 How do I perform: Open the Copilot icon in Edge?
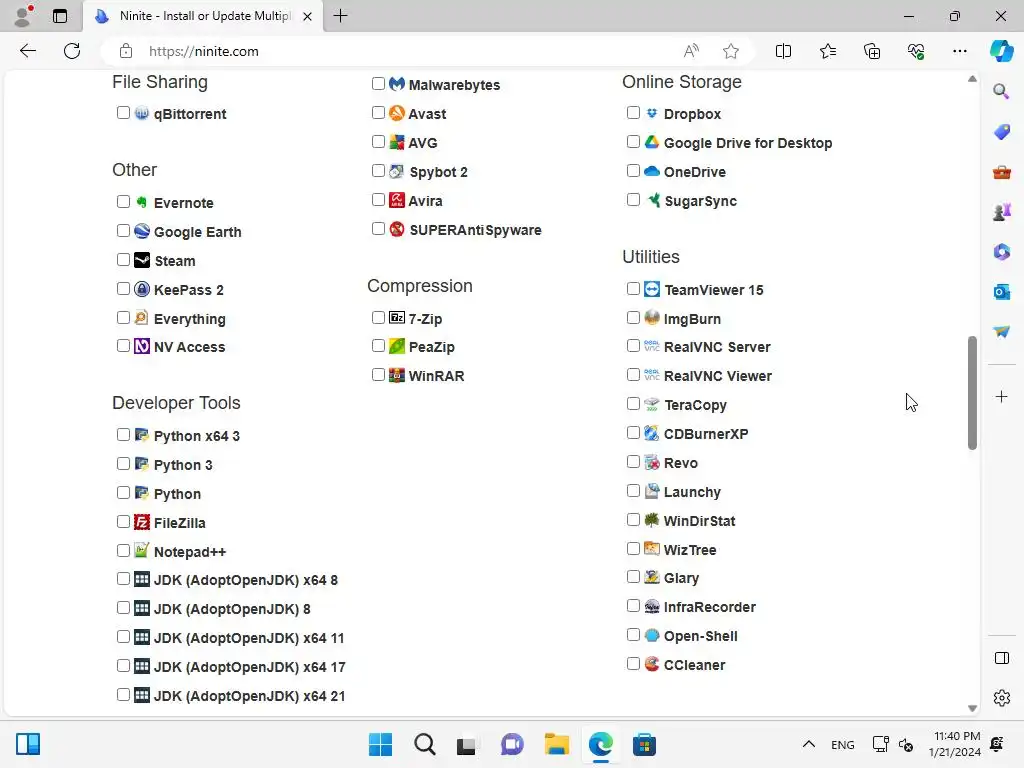(1001, 51)
